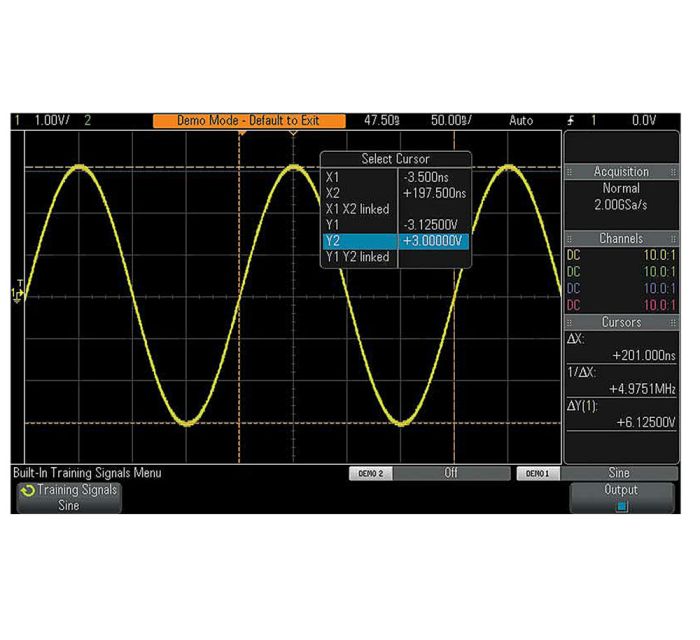The image size is (700, 640).
Task: Click the DEMO 2 label
Action: [x=371, y=474]
